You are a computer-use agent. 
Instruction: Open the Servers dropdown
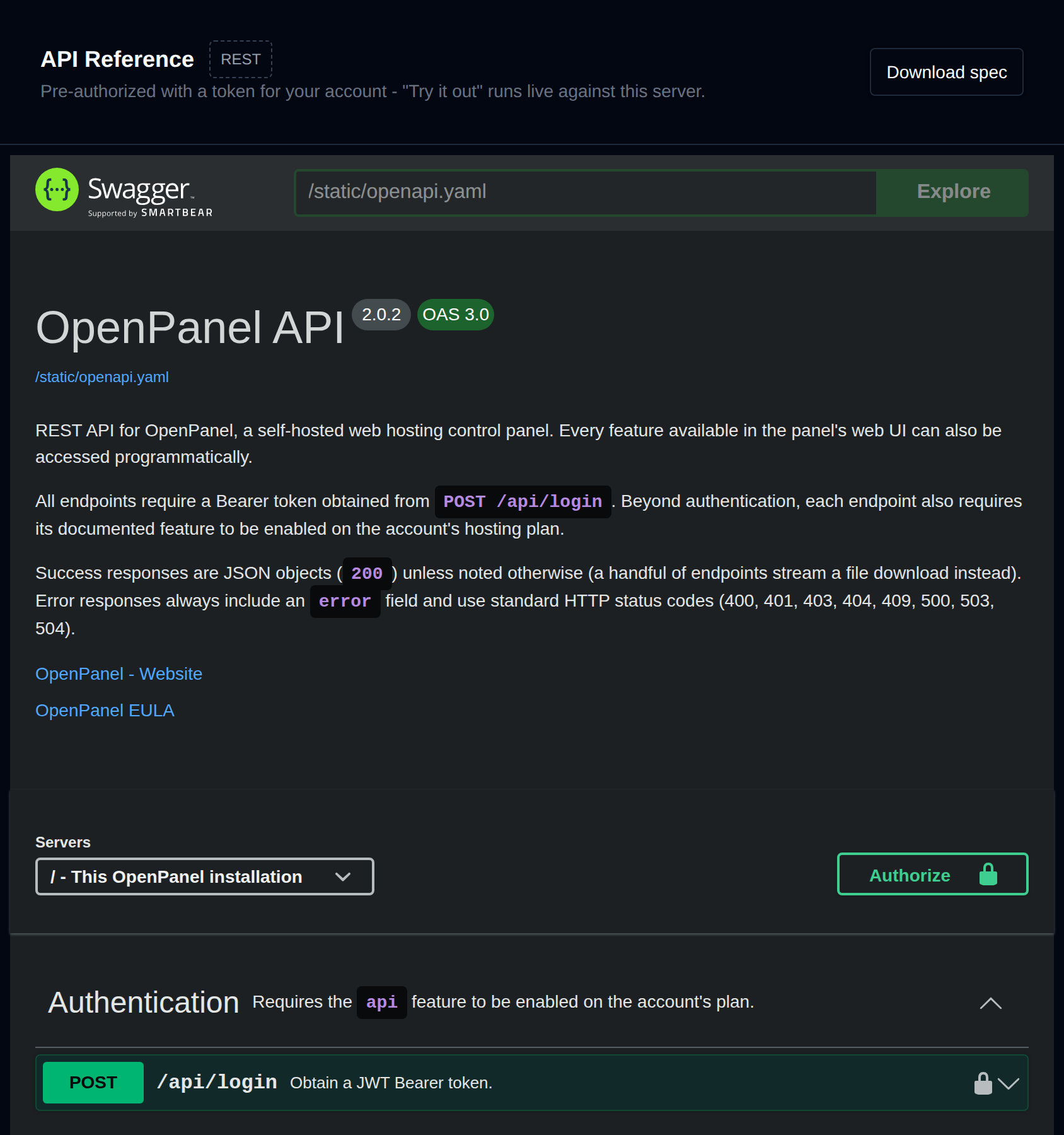[x=205, y=876]
